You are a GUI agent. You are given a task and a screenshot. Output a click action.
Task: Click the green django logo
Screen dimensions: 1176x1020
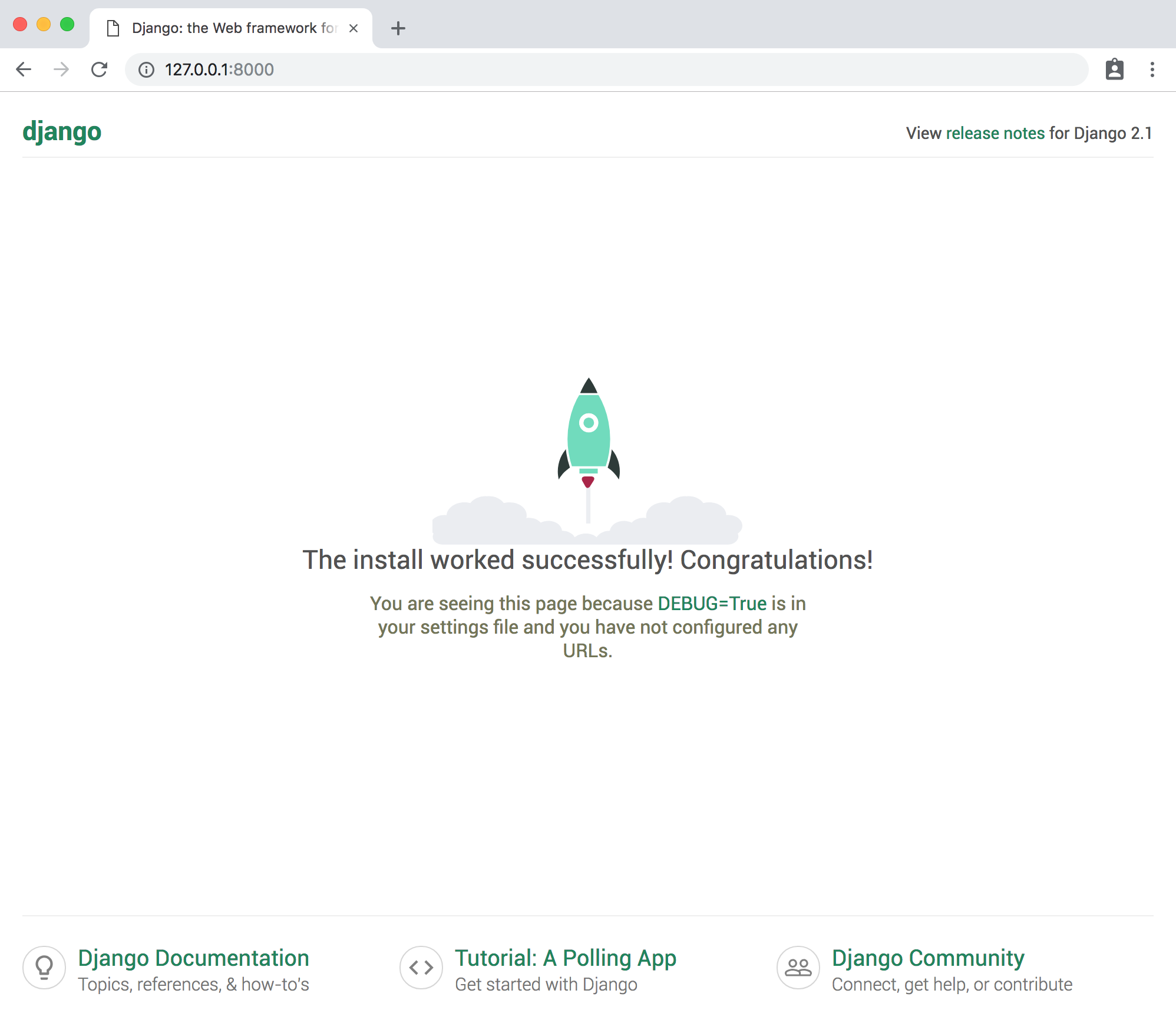point(62,131)
